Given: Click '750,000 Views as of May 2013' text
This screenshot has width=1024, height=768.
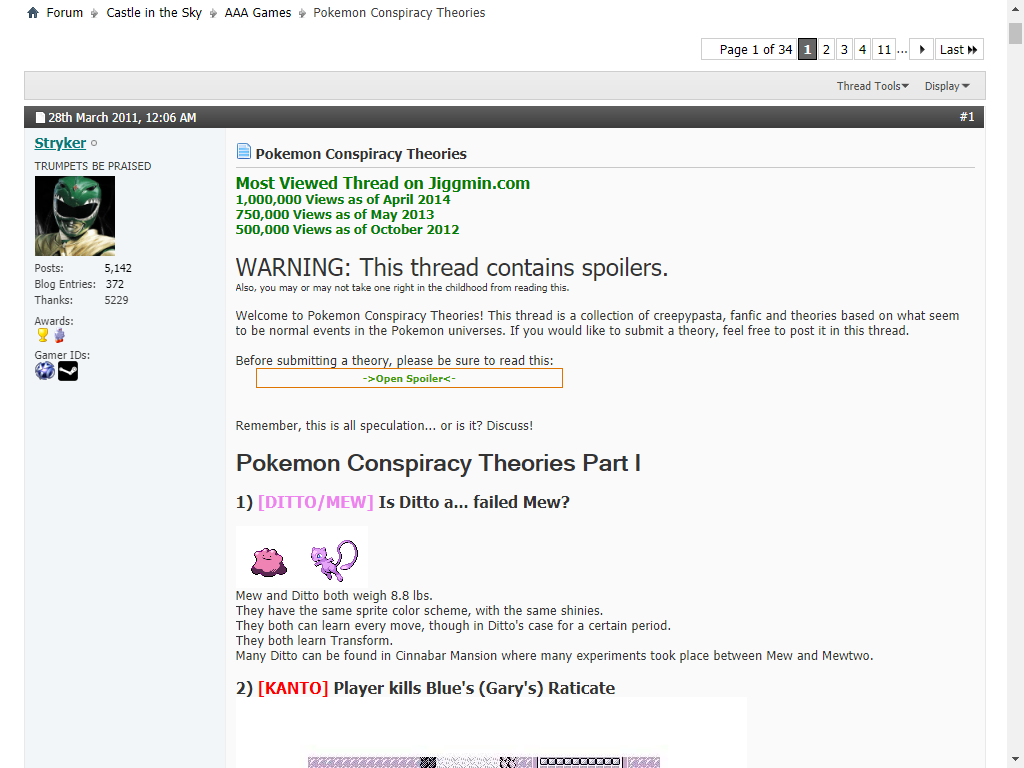Looking at the screenshot, I should (x=335, y=215).
